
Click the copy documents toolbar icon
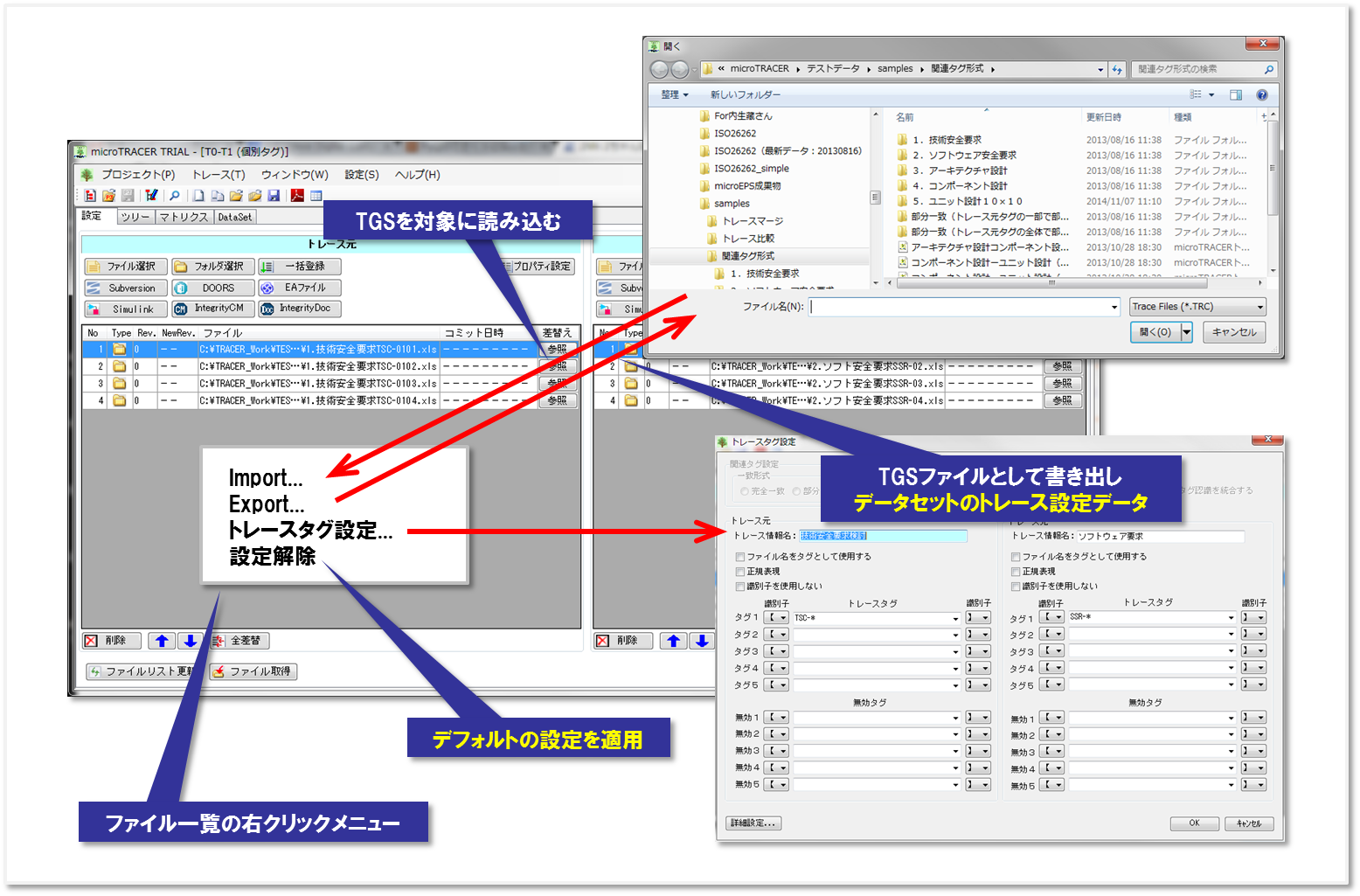click(218, 196)
